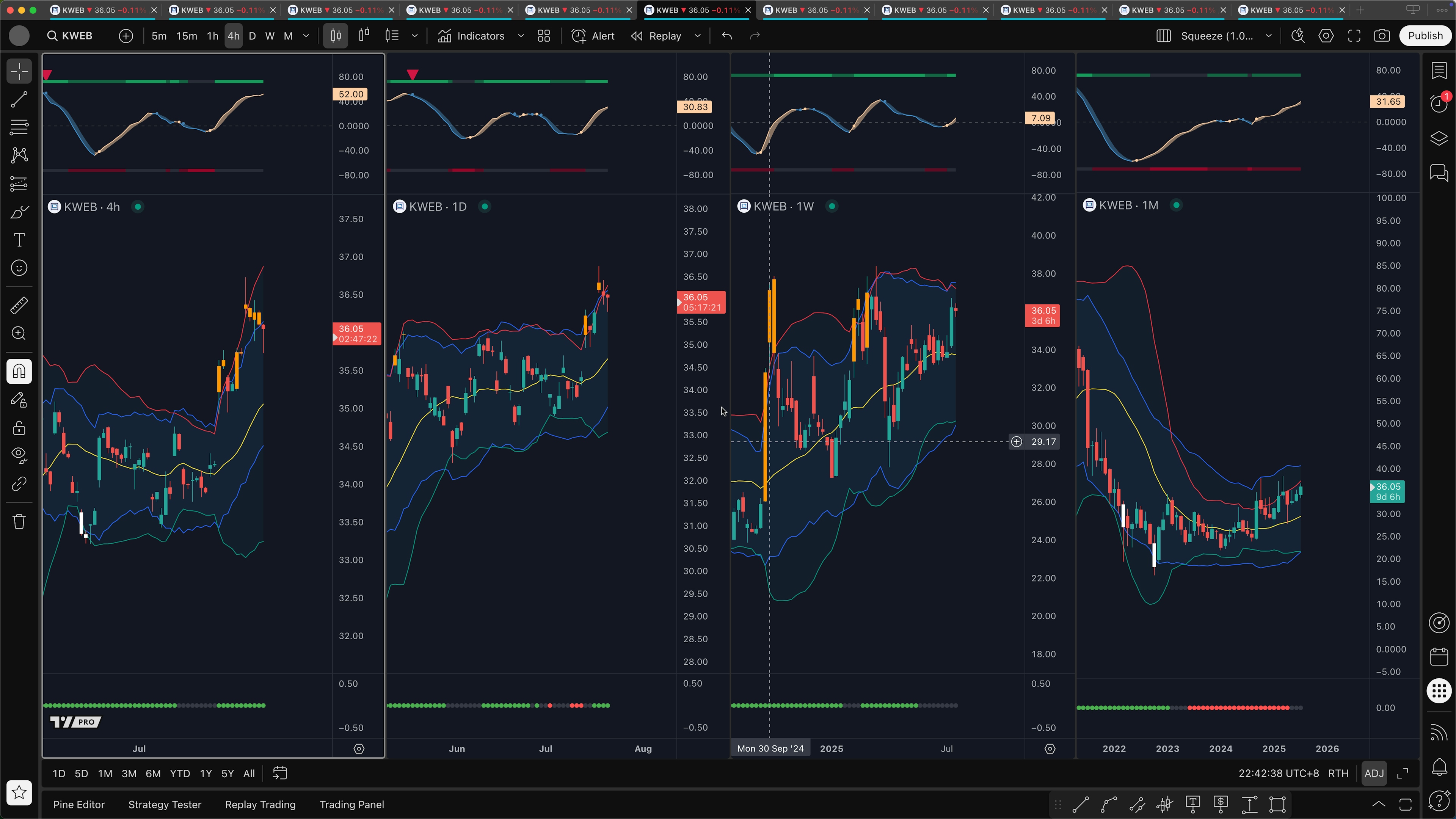The width and height of the screenshot is (1456, 819).
Task: Click the KWEB symbol search
Action: (x=70, y=36)
